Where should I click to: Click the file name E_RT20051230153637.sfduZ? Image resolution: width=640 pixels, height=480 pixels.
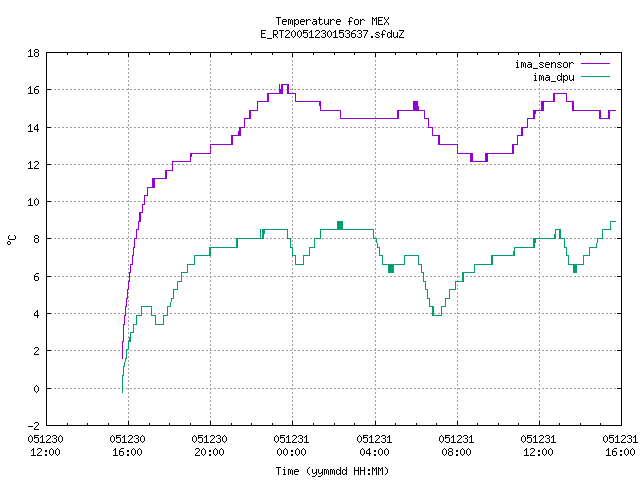click(x=332, y=34)
